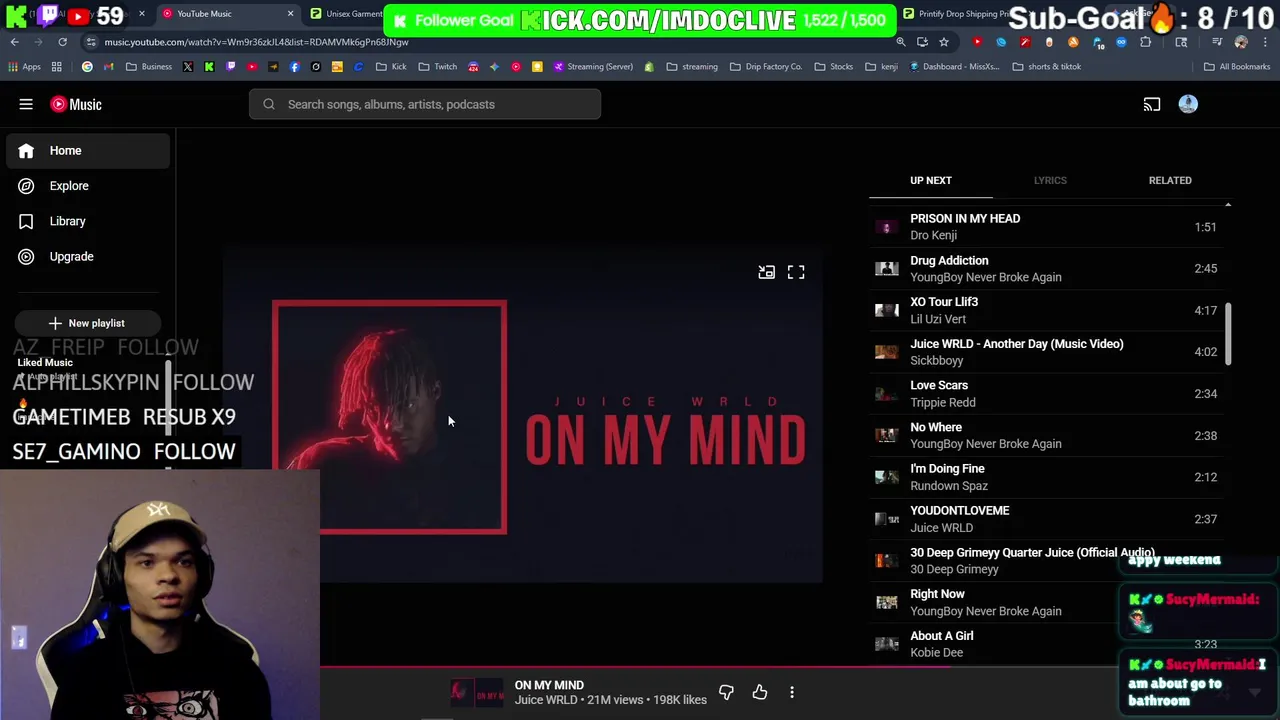
Task: Play Drug Addiction from the queue
Action: click(x=1048, y=268)
